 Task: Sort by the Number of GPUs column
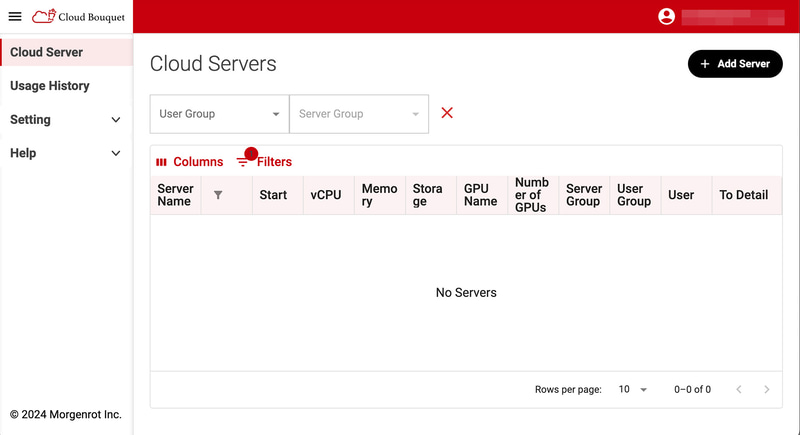[532, 195]
